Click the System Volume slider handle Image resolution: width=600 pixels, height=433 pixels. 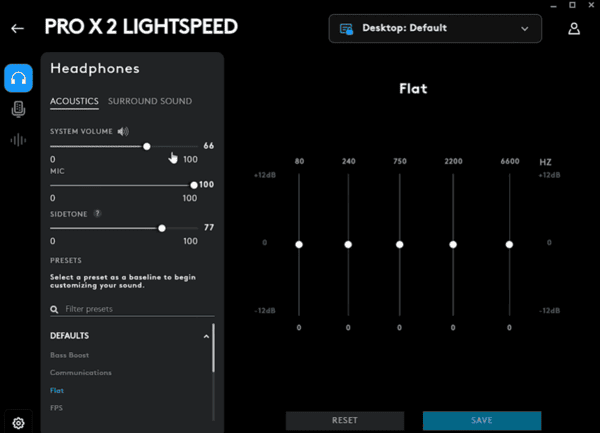click(147, 146)
